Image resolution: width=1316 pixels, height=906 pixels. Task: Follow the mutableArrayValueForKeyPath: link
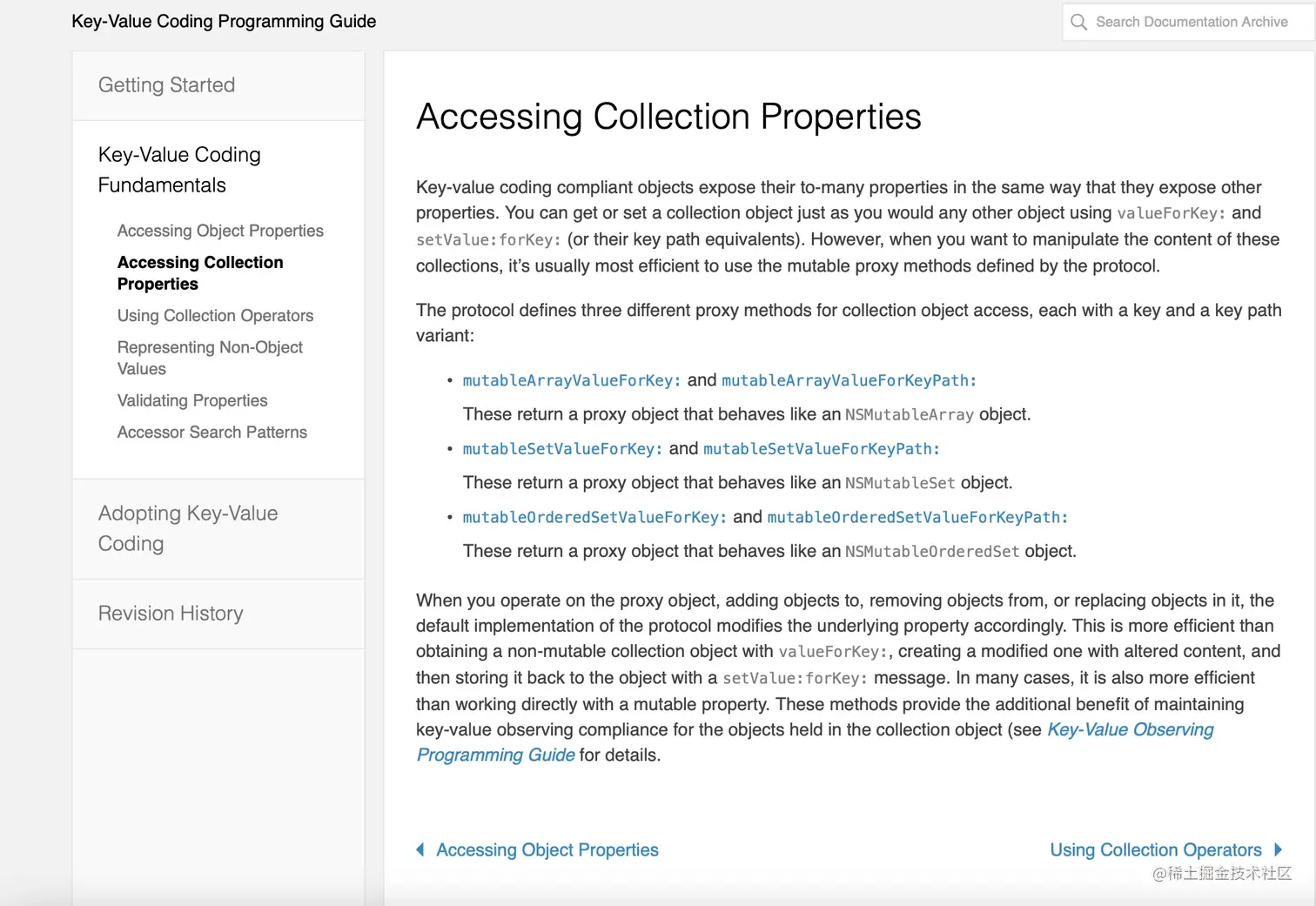(x=849, y=380)
